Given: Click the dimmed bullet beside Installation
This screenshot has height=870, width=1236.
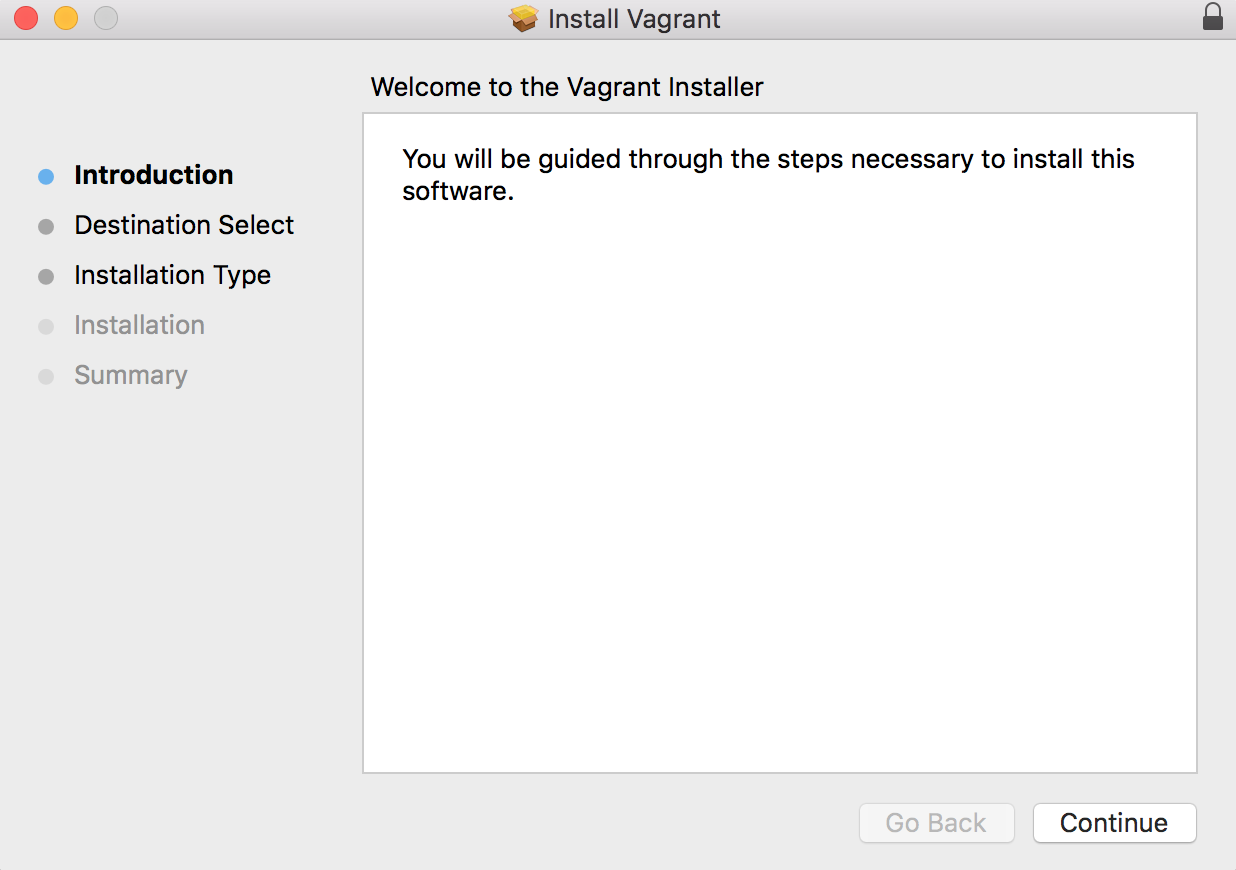Looking at the screenshot, I should 46,327.
